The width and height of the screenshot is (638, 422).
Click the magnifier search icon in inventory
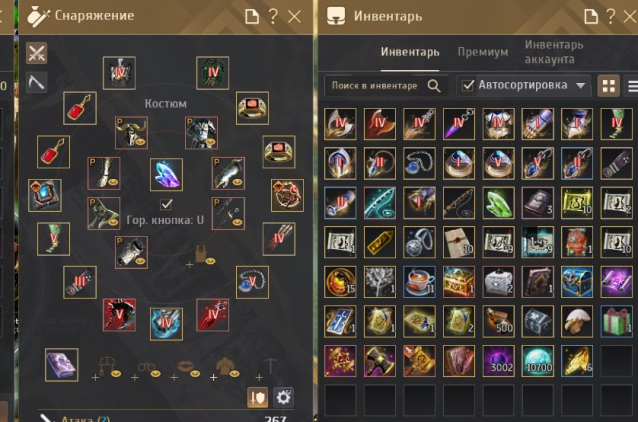click(434, 85)
